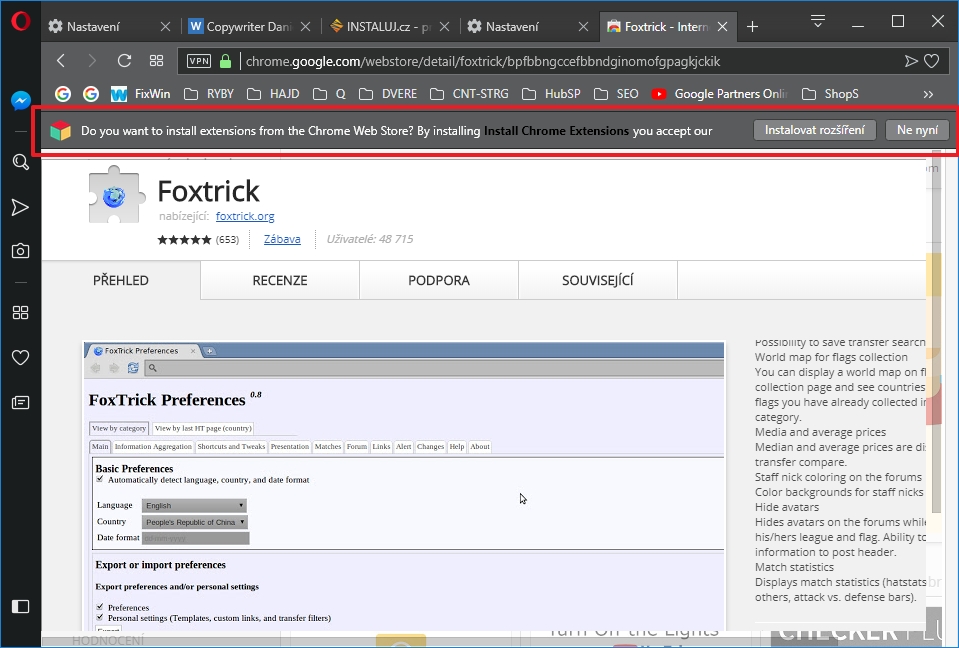Open Speed Dial from the toolbar
This screenshot has width=959, height=648.
tap(157, 61)
